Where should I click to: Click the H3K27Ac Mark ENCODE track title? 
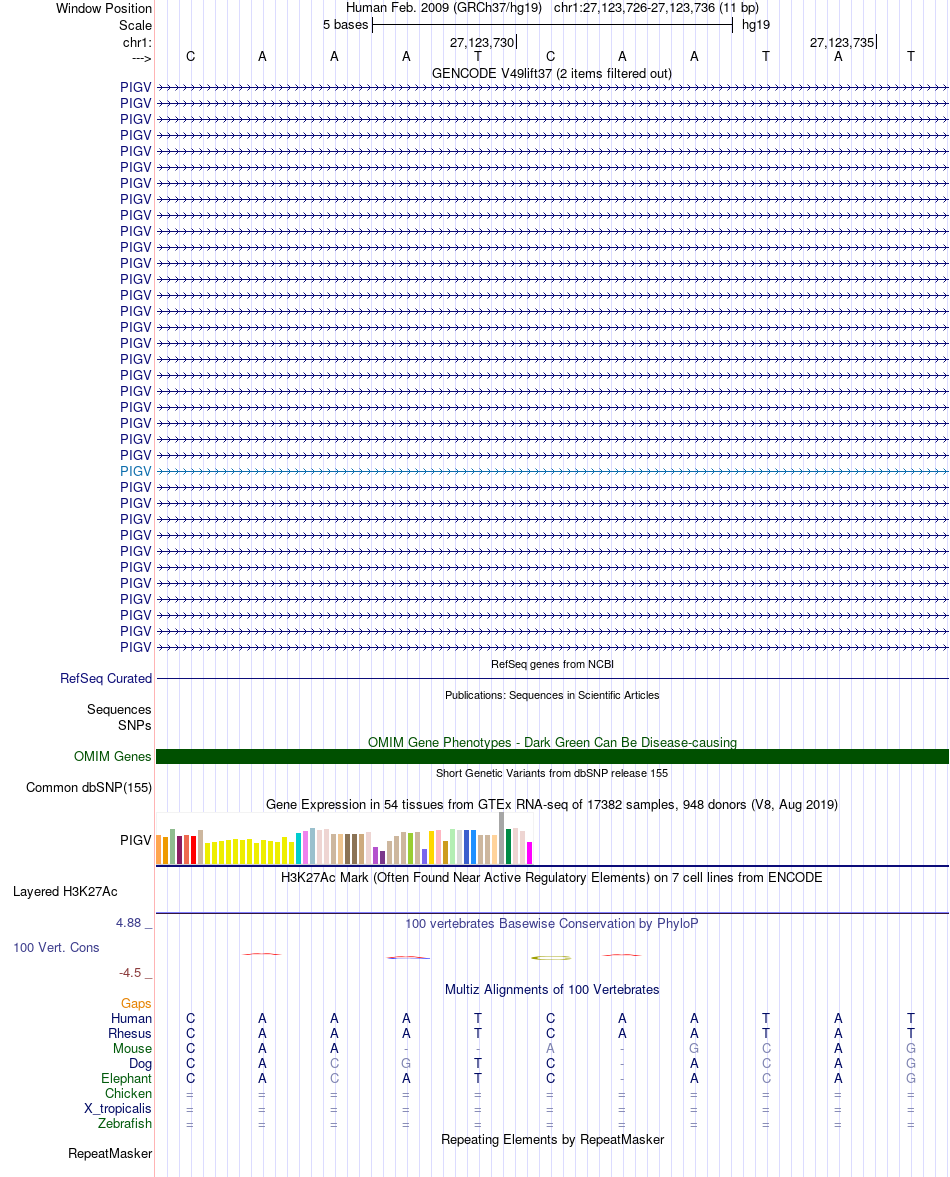pyautogui.click(x=552, y=877)
